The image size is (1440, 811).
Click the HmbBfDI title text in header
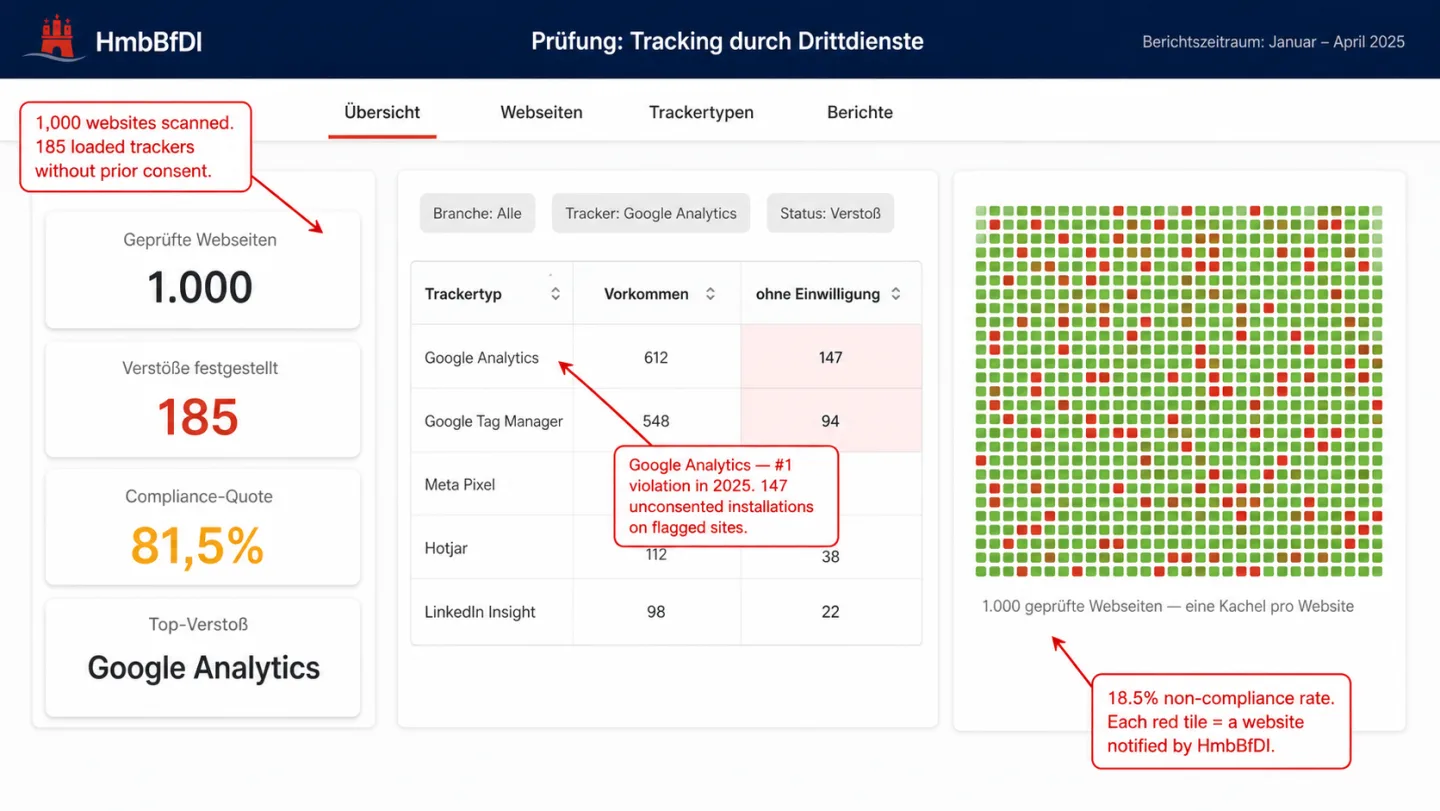[149, 41]
